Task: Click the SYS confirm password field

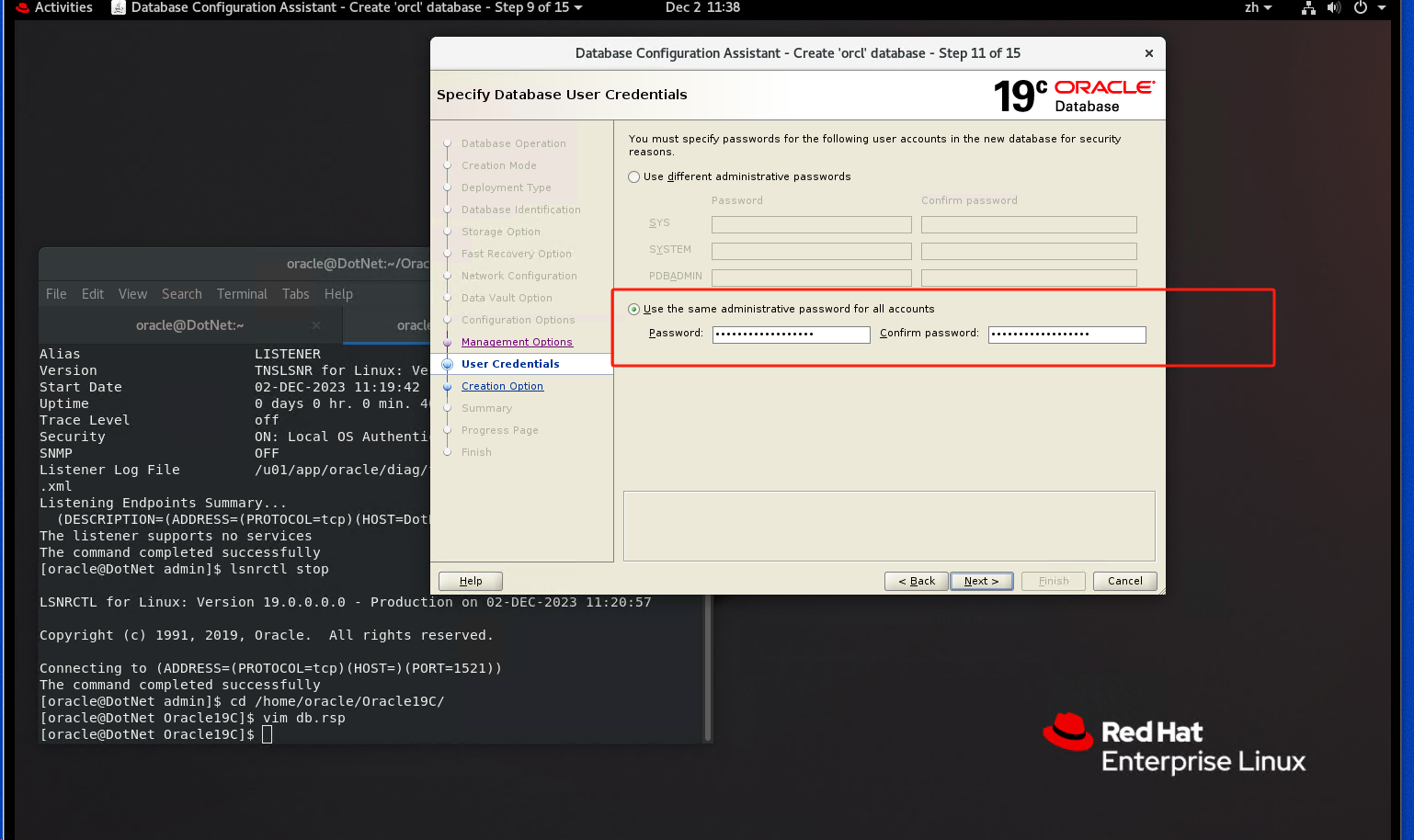Action: click(1029, 224)
